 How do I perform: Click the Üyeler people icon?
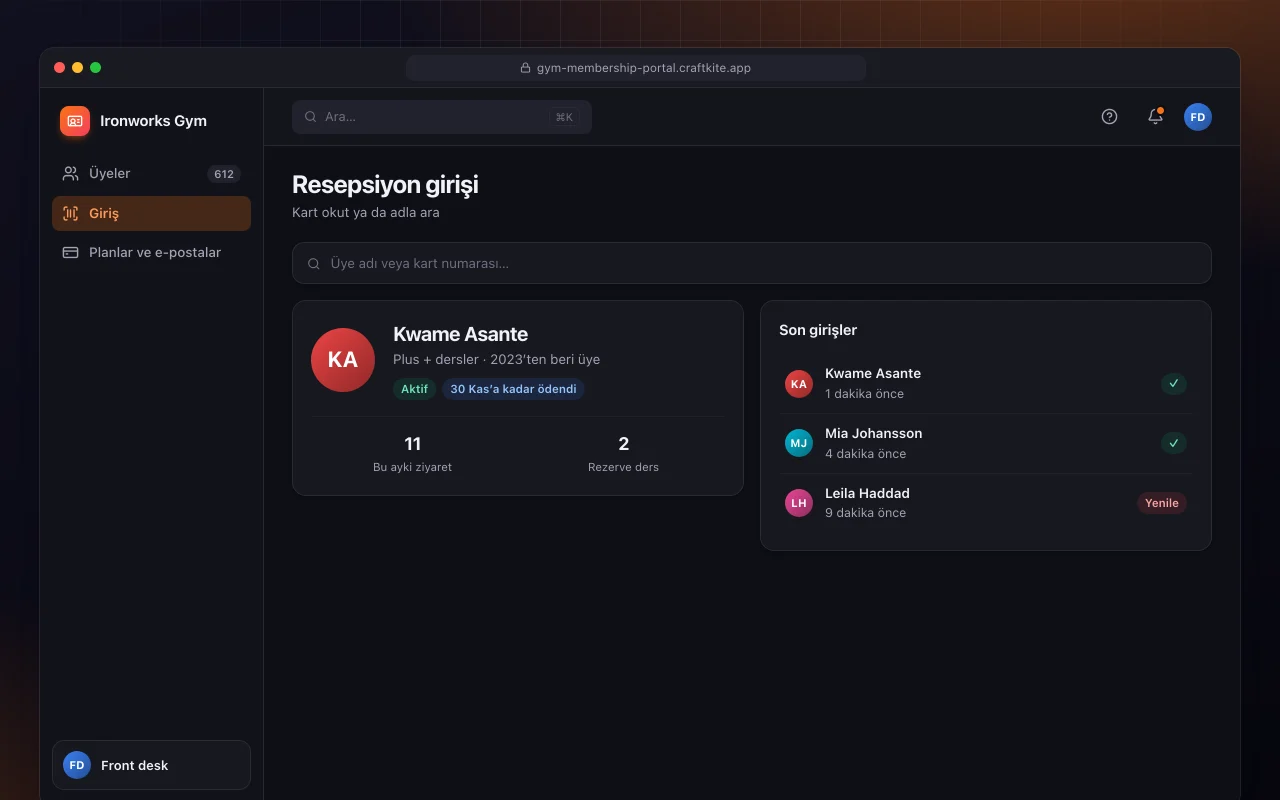tap(70, 174)
